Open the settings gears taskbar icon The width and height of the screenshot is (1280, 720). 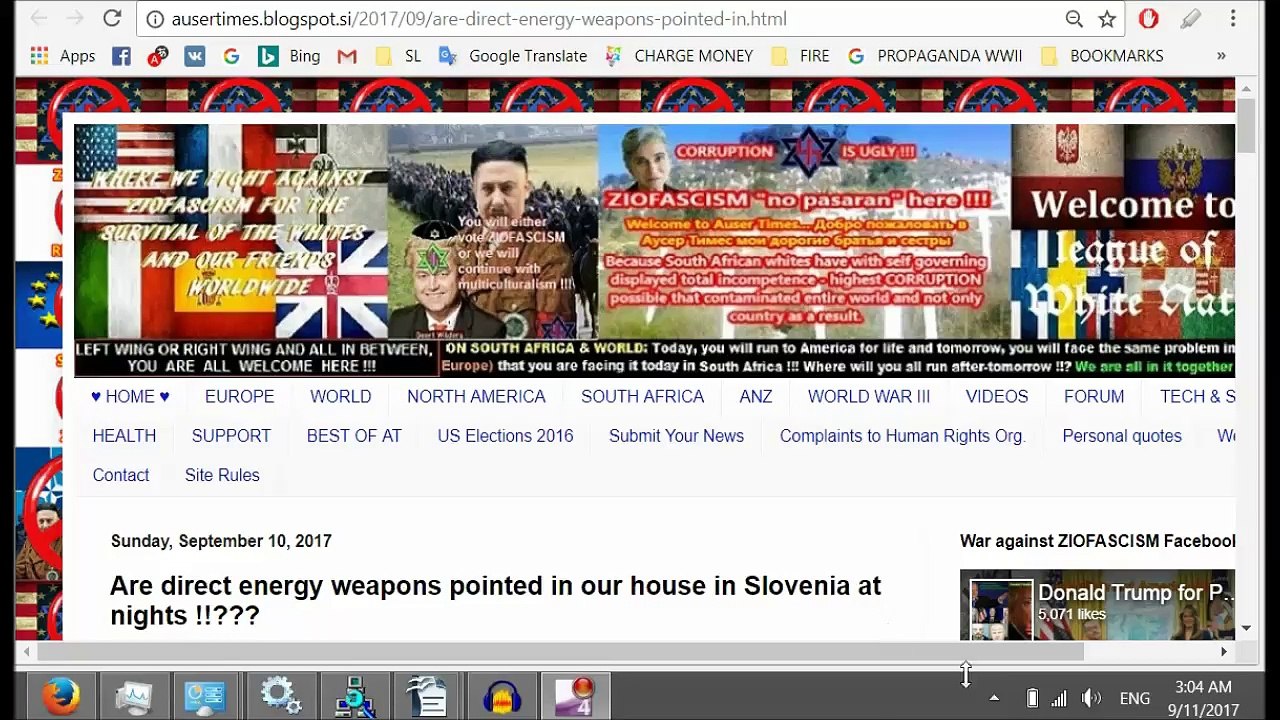tap(281, 697)
